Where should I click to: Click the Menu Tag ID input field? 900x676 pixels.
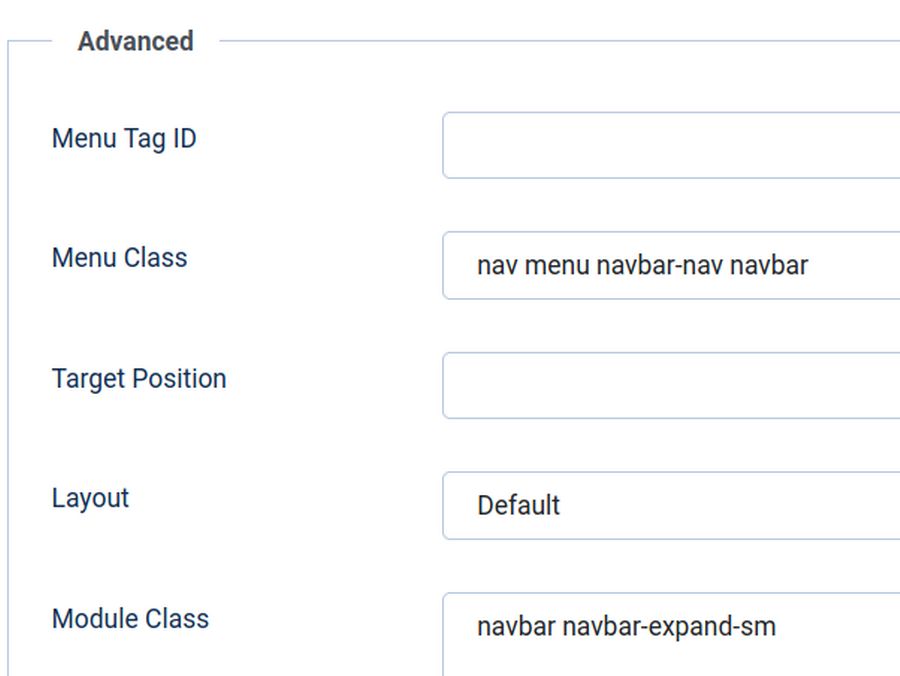click(x=670, y=145)
